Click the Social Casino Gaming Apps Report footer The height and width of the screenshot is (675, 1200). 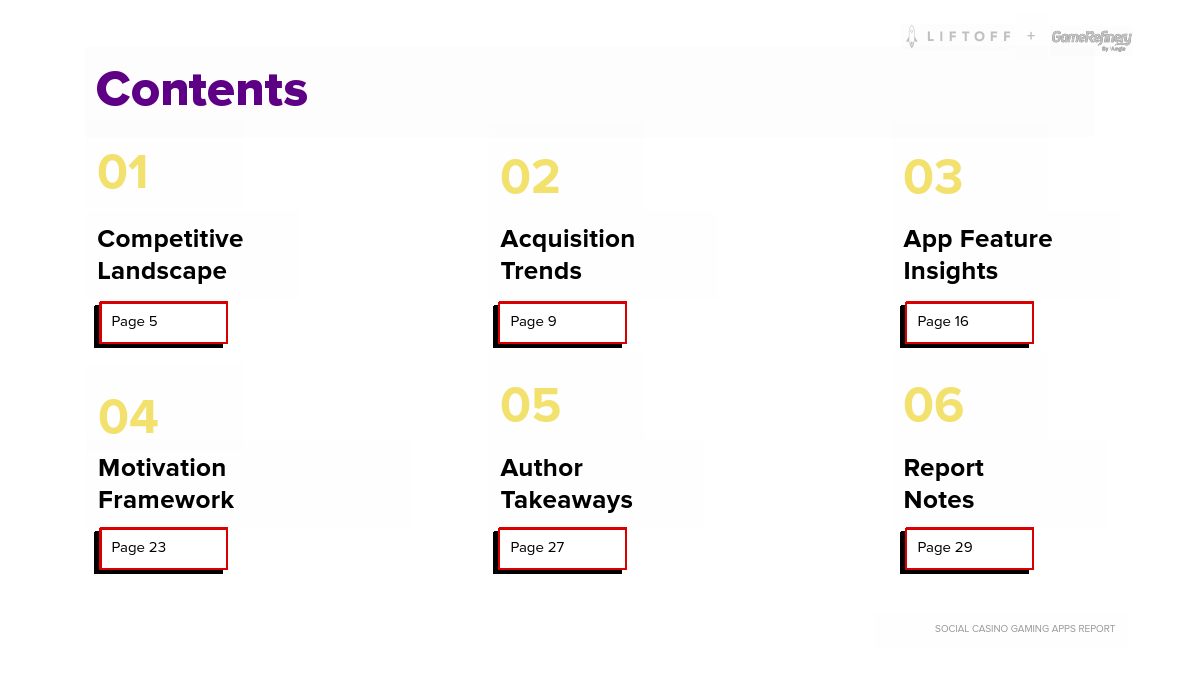pyautogui.click(x=1024, y=629)
